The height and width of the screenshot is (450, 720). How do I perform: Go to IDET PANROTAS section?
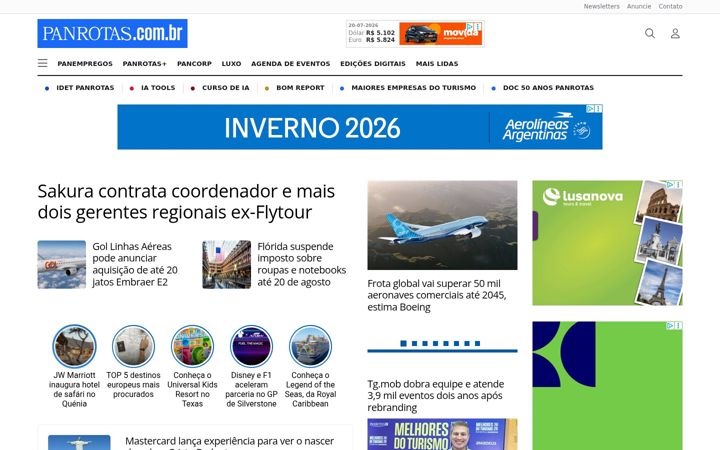(x=85, y=88)
